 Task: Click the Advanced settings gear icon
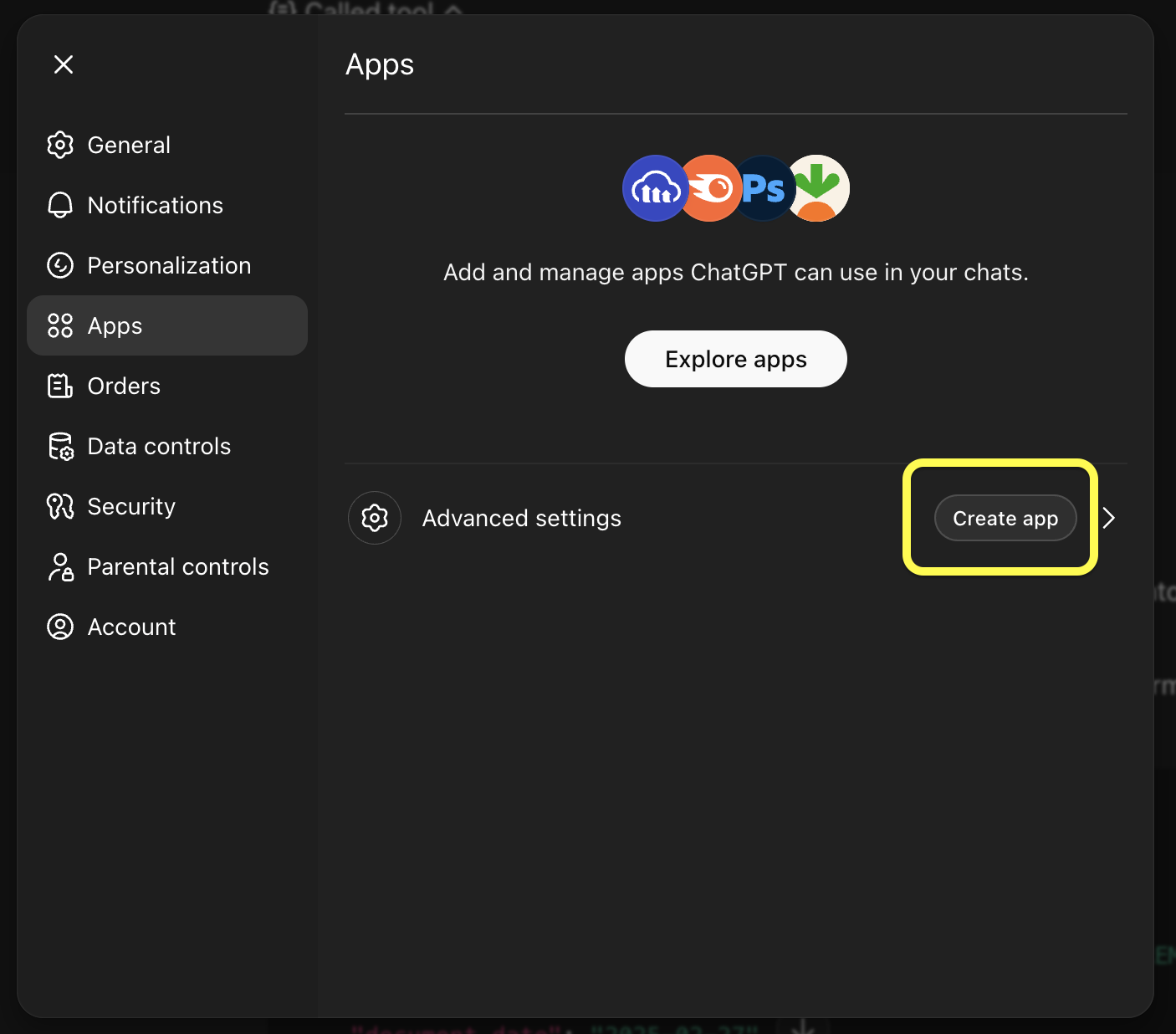pyautogui.click(x=374, y=518)
